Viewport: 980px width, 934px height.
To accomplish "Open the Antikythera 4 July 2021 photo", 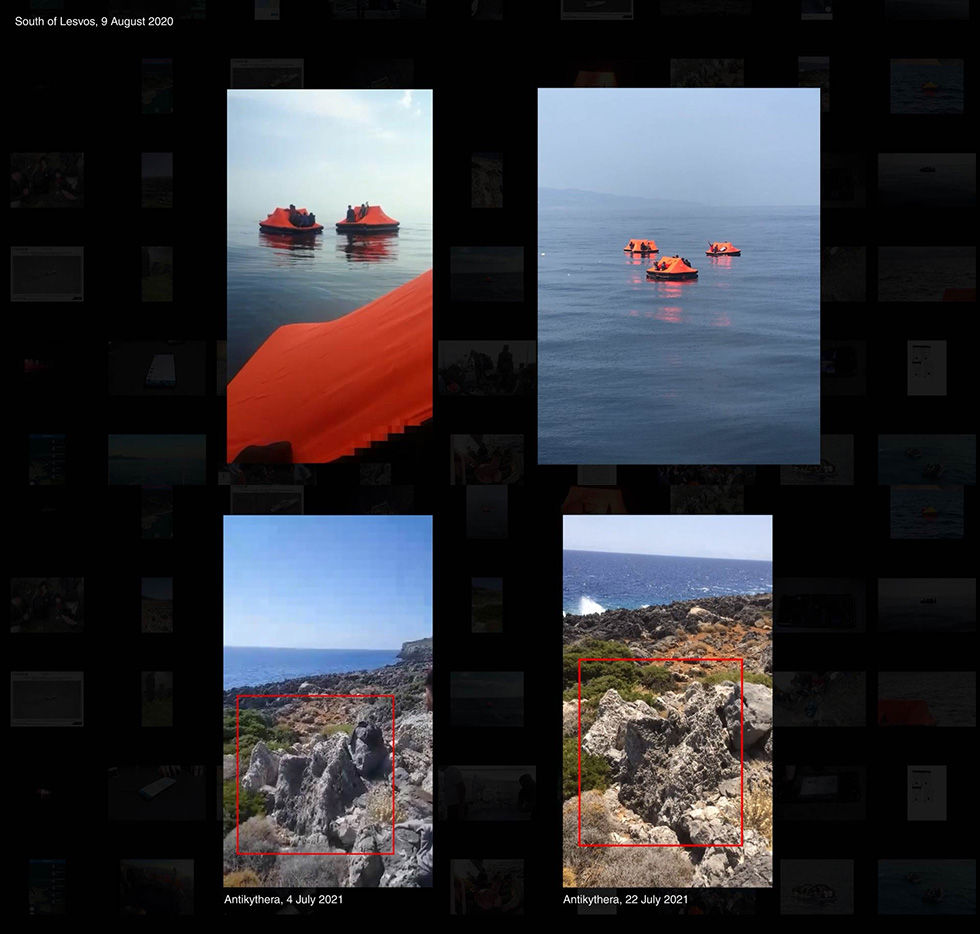I will pyautogui.click(x=328, y=701).
